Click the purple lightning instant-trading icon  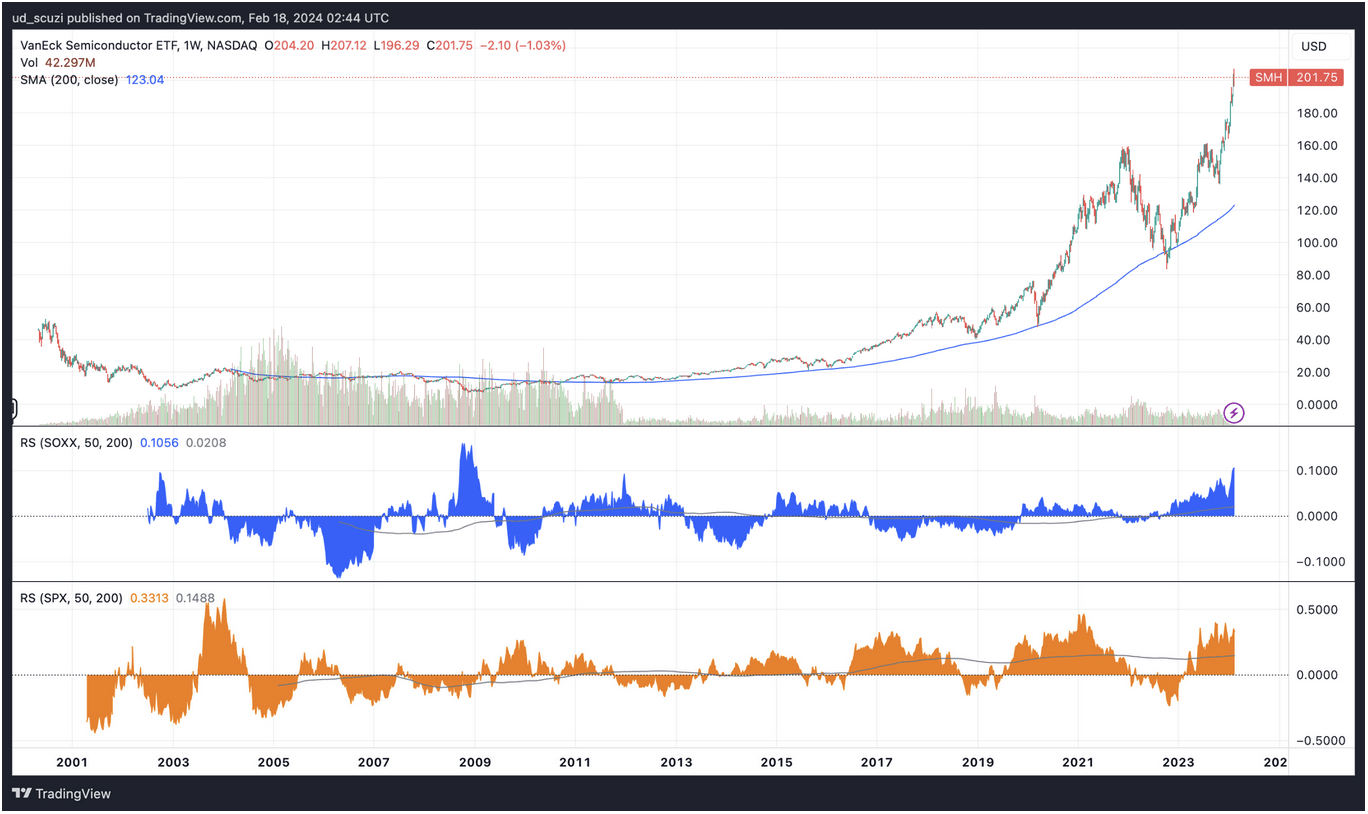click(x=1233, y=412)
